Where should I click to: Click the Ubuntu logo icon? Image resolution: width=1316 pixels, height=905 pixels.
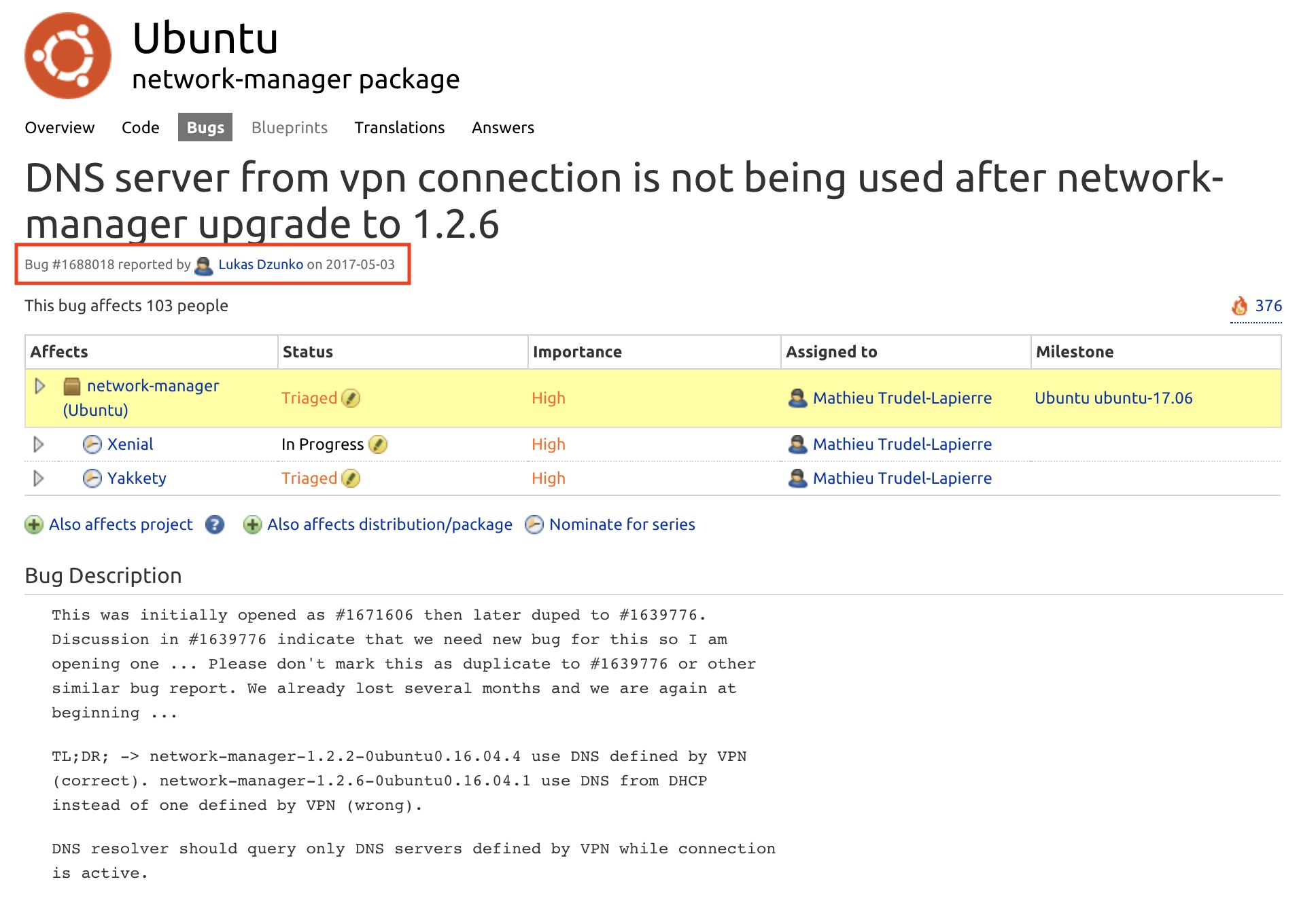click(68, 56)
